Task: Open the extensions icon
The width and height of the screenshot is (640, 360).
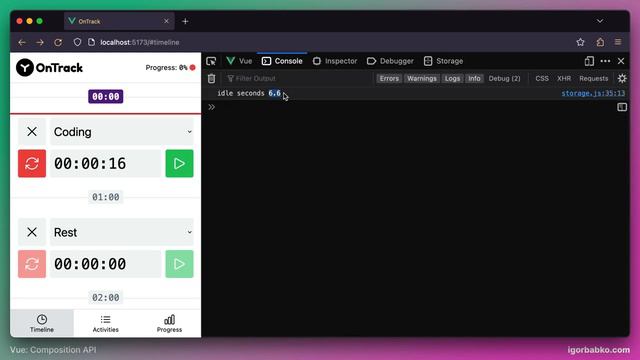Action: coord(600,42)
